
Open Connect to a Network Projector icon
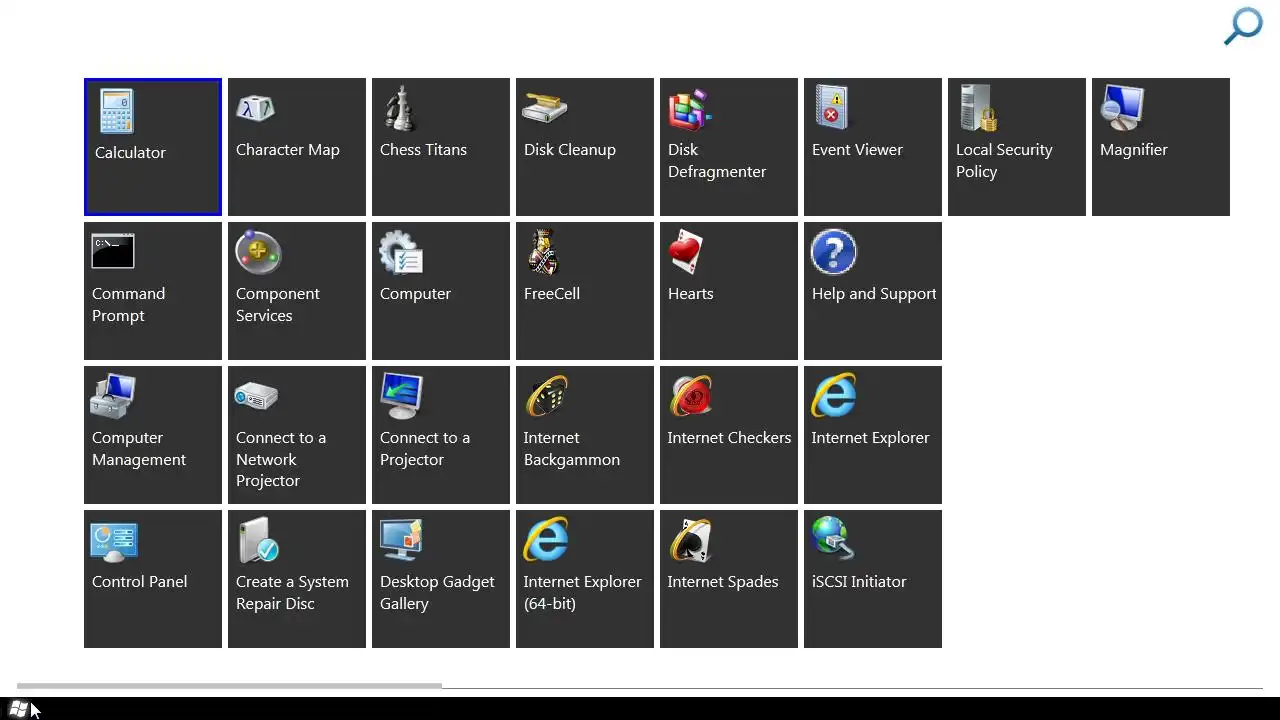tap(256, 397)
